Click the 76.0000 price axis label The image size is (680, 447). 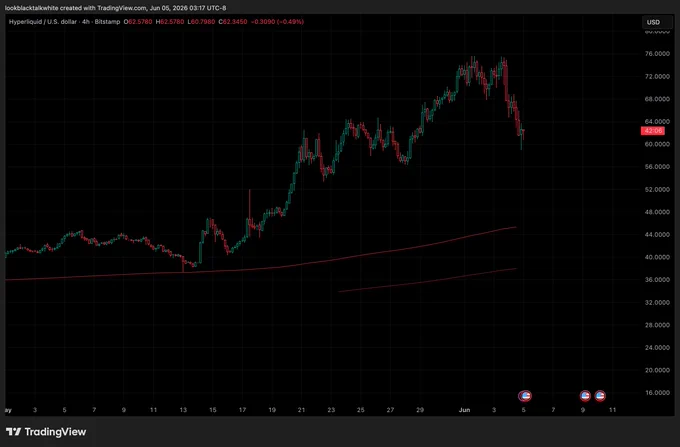tap(657, 54)
